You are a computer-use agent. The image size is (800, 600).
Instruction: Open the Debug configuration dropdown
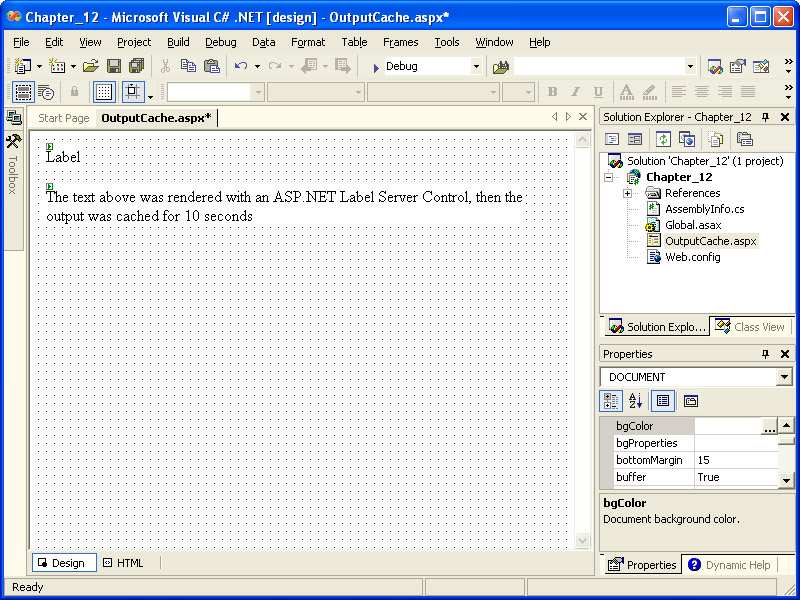(476, 67)
